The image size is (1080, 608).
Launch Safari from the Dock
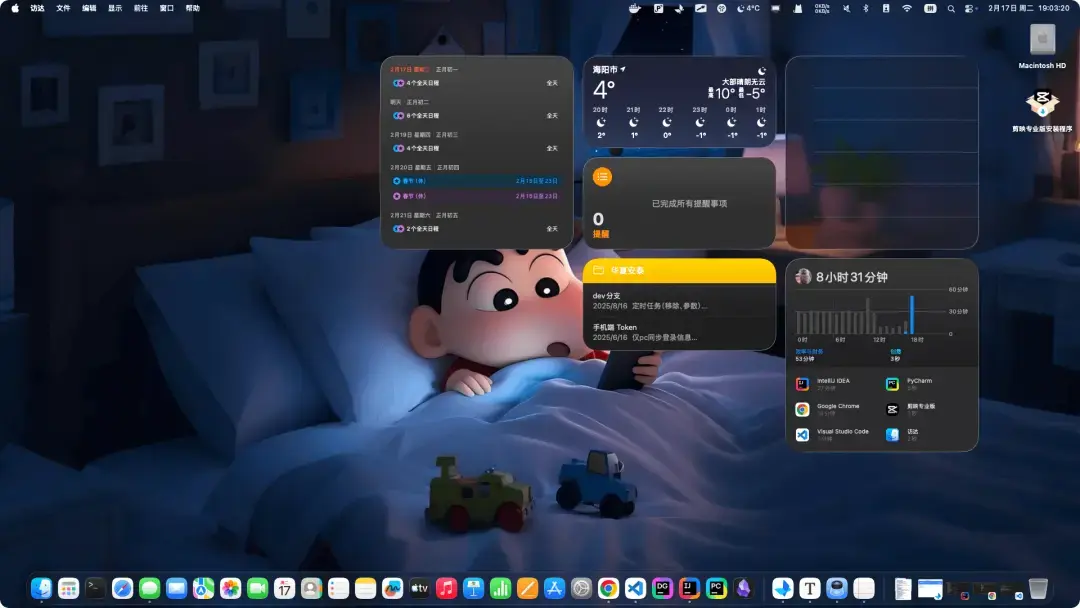(x=120, y=587)
